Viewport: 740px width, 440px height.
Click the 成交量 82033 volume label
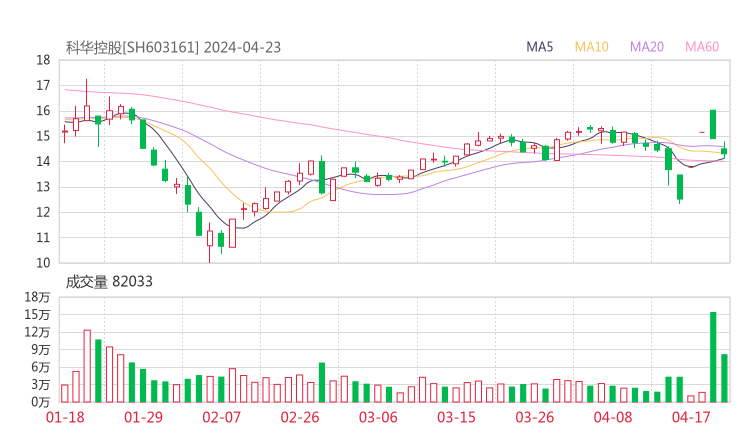pos(109,282)
